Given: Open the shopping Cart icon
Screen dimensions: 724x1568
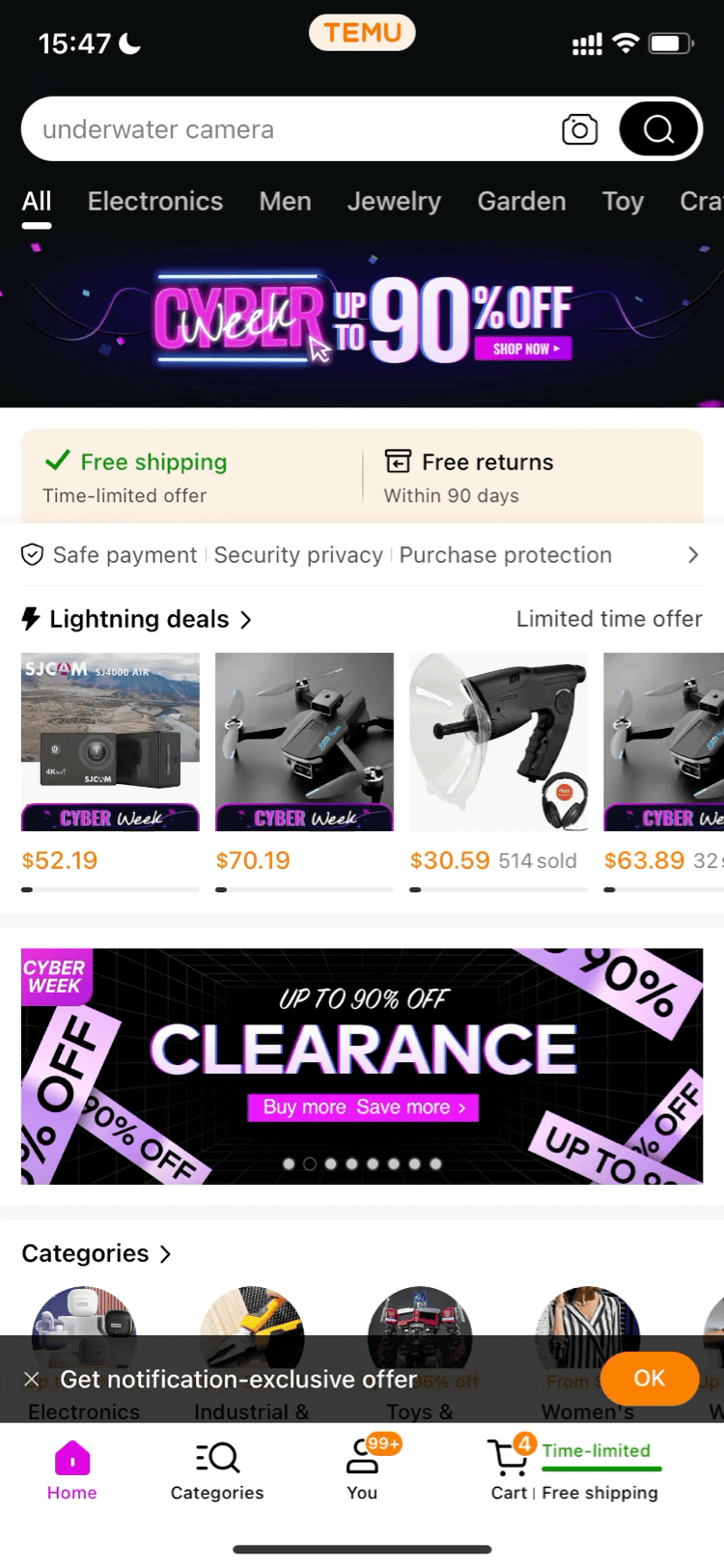Looking at the screenshot, I should pos(507,1460).
